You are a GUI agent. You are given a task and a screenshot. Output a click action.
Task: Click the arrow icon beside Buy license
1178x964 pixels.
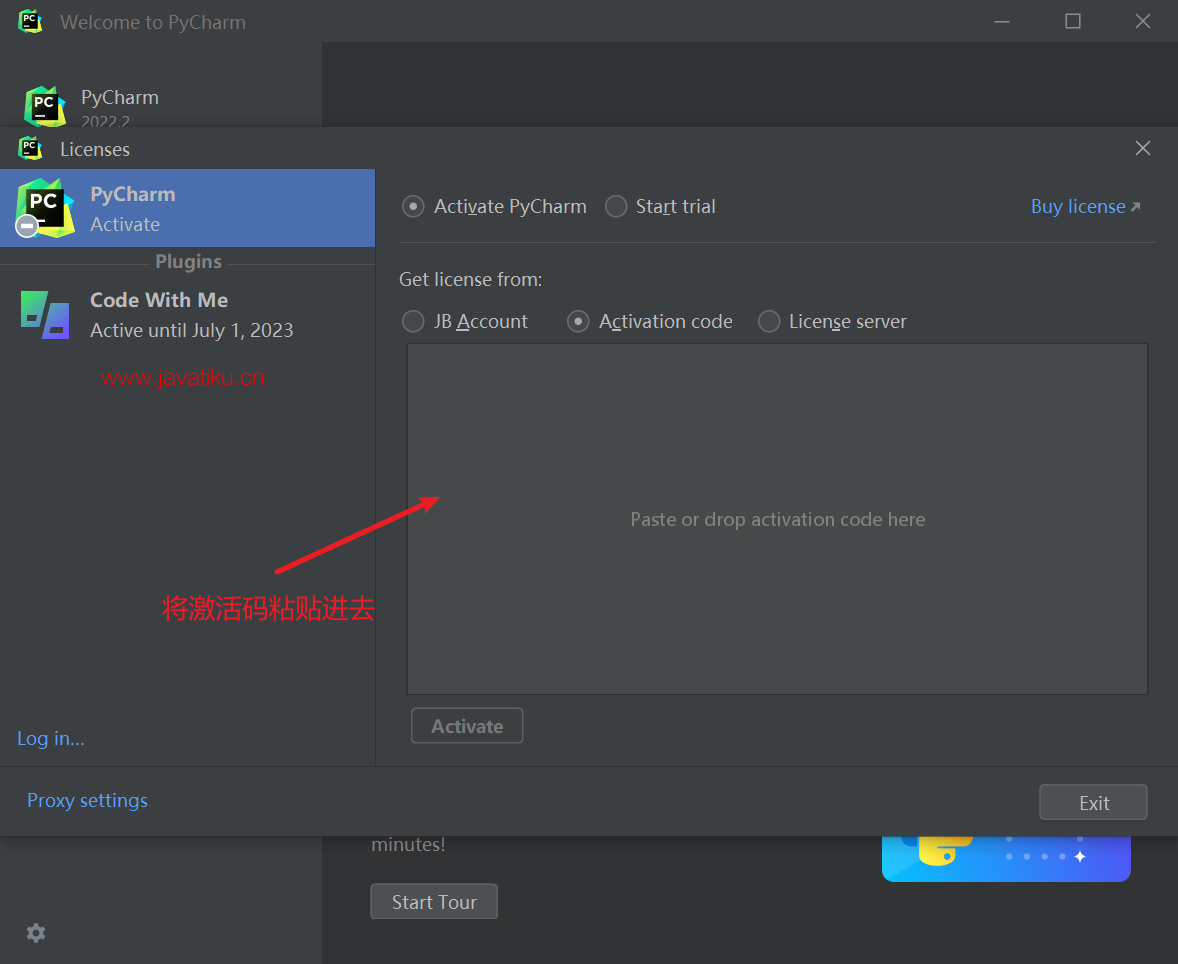pyautogui.click(x=1135, y=207)
